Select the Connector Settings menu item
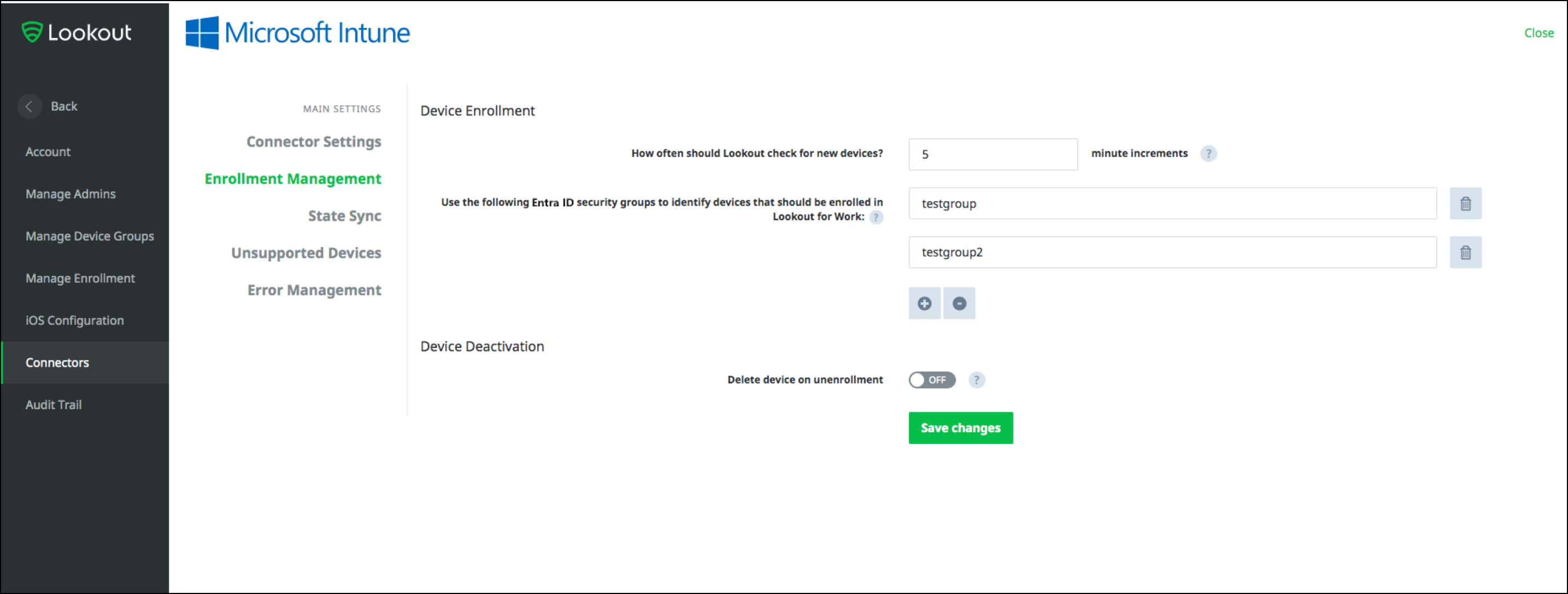 [x=315, y=141]
